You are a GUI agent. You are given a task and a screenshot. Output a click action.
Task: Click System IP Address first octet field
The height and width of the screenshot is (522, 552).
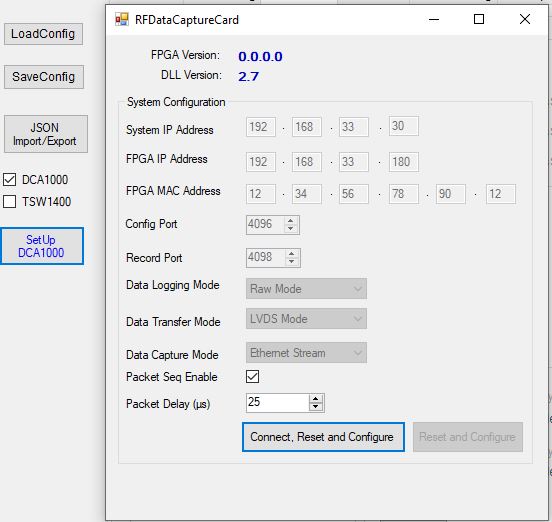tap(261, 127)
